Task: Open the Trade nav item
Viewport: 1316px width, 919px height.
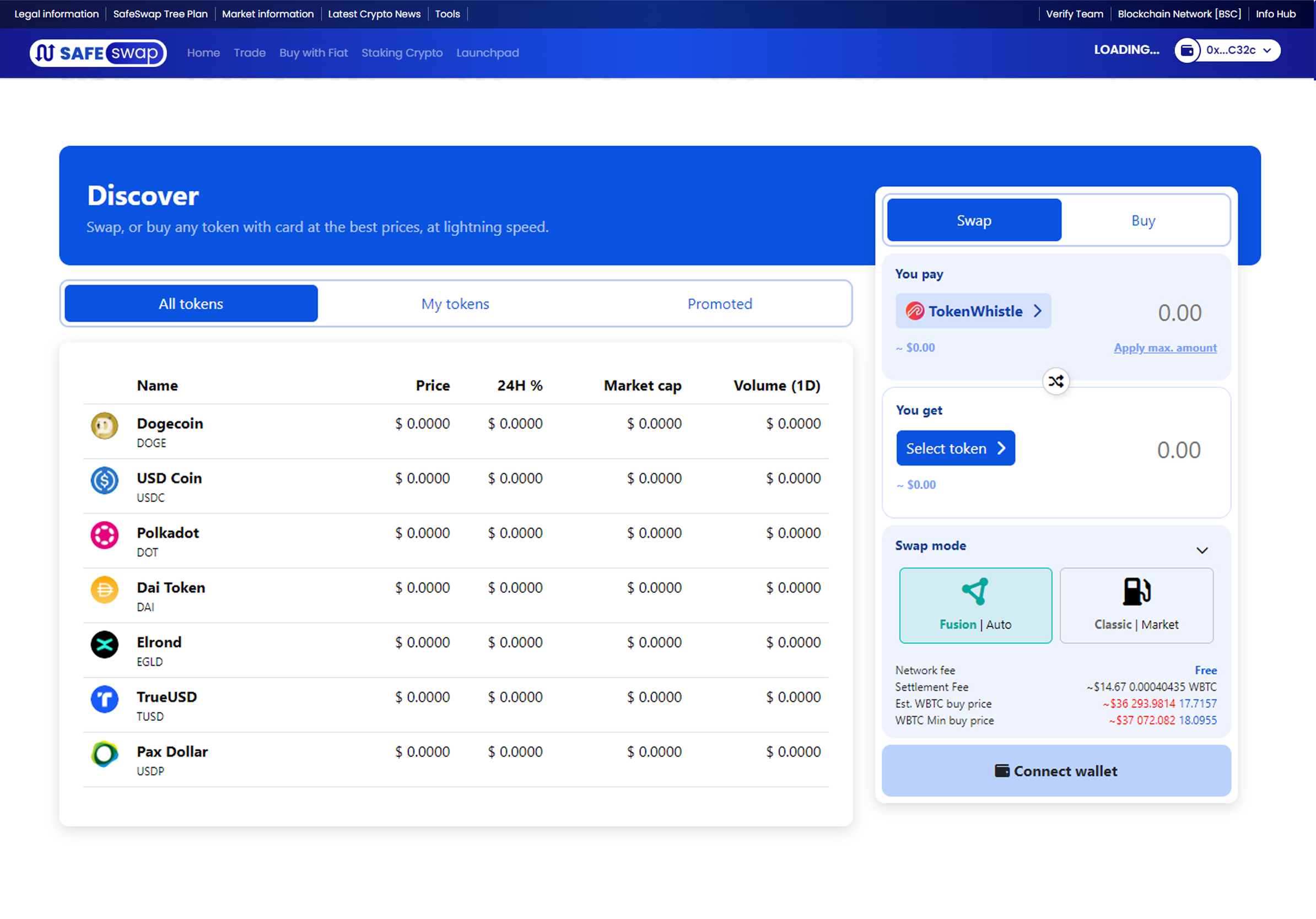Action: (250, 53)
